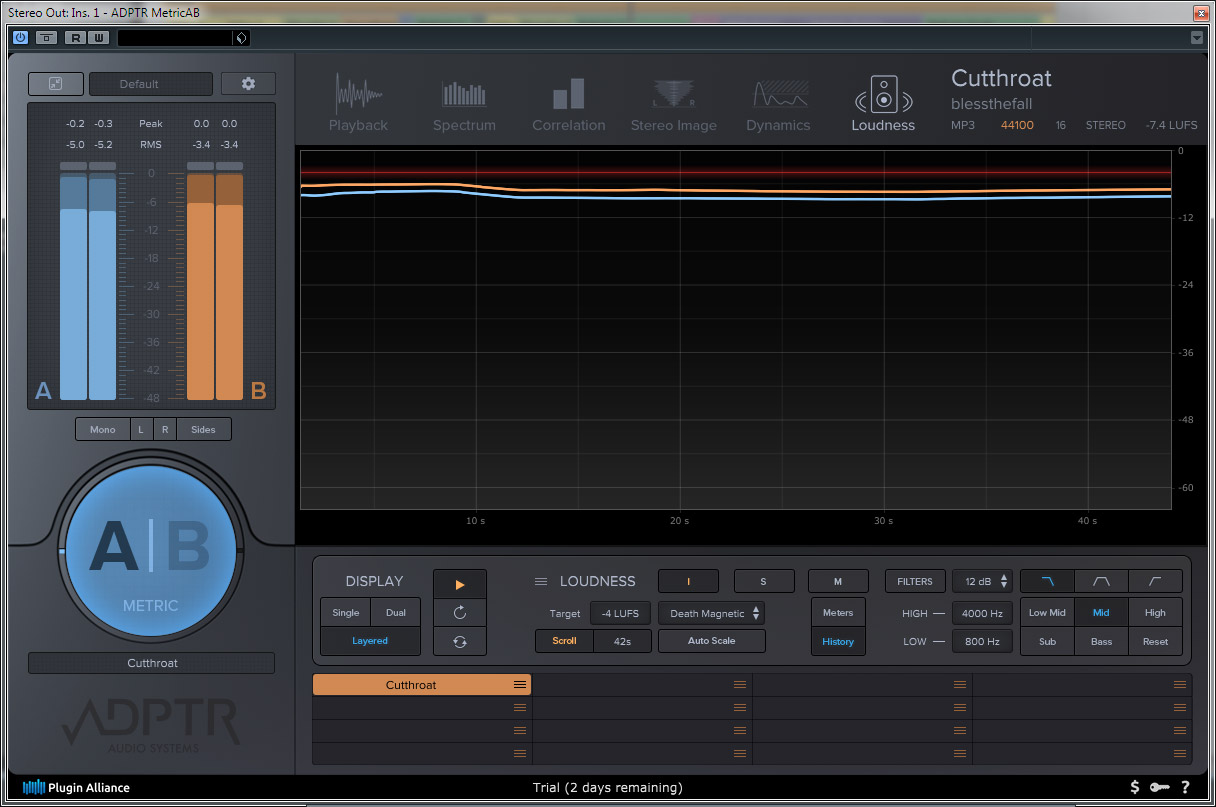1216x807 pixels.
Task: Solo the L channel monitor button
Action: click(141, 429)
